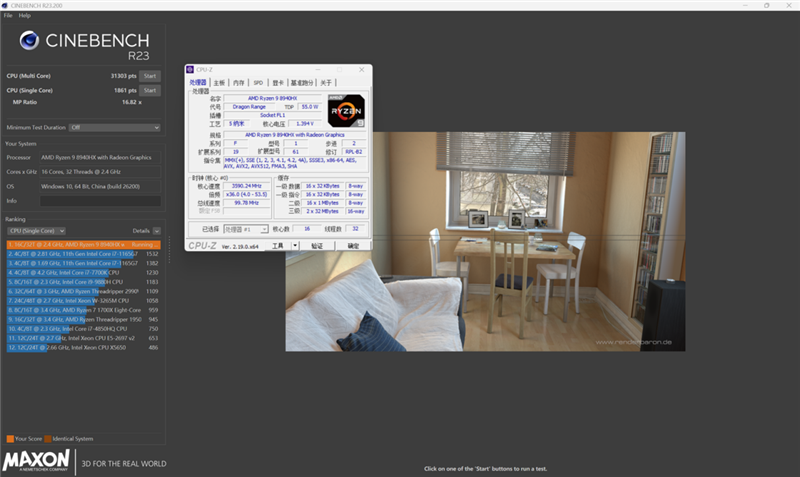The height and width of the screenshot is (477, 800).
Task: Switch to CPU-Z 主板 tab
Action: click(219, 83)
